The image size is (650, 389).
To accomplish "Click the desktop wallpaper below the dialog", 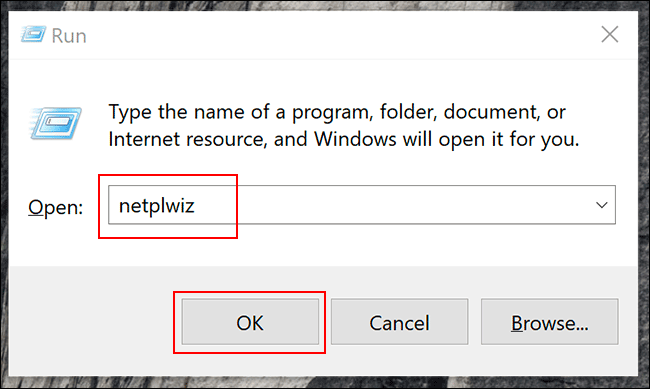I will (x=325, y=383).
